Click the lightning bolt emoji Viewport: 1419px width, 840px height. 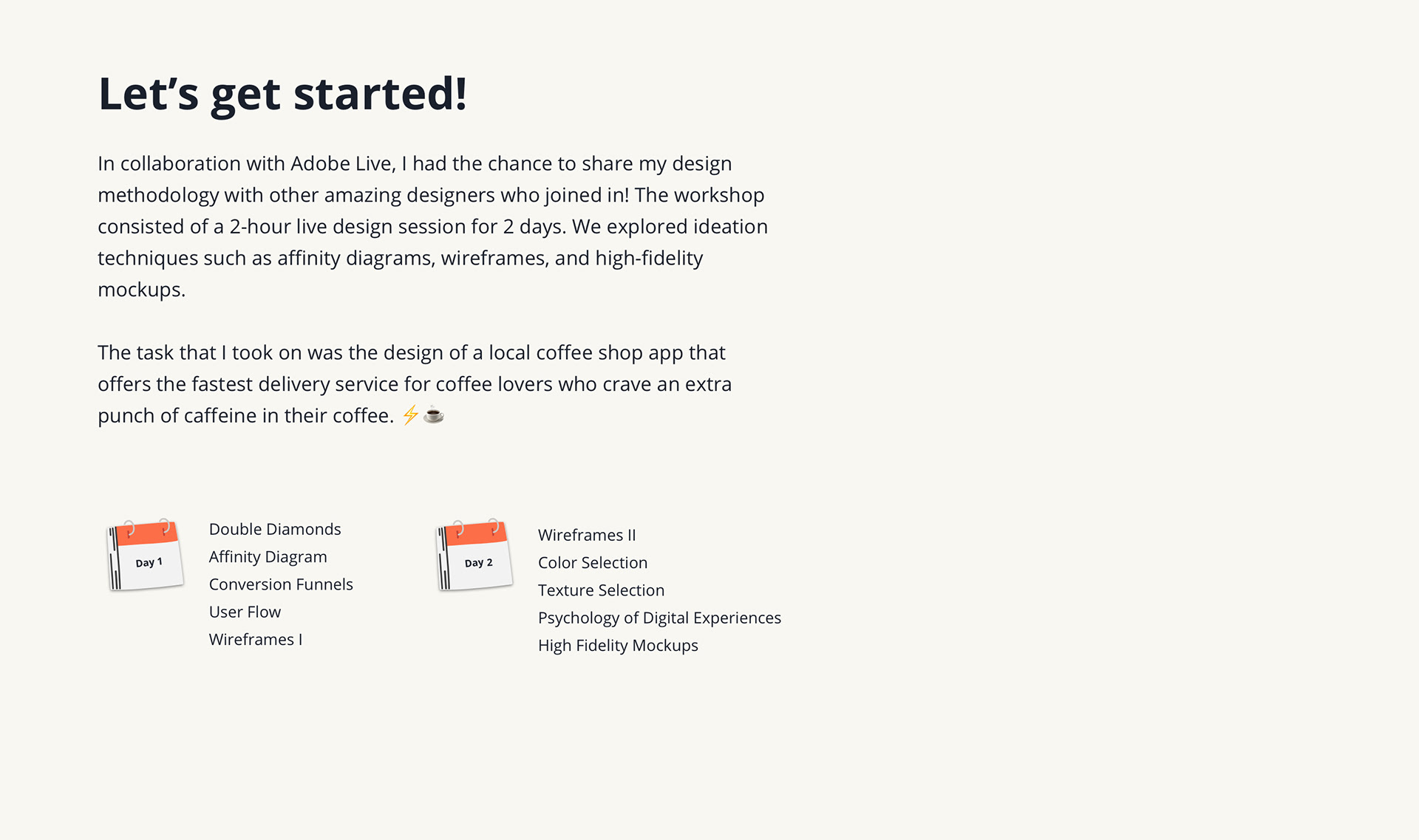(x=410, y=415)
